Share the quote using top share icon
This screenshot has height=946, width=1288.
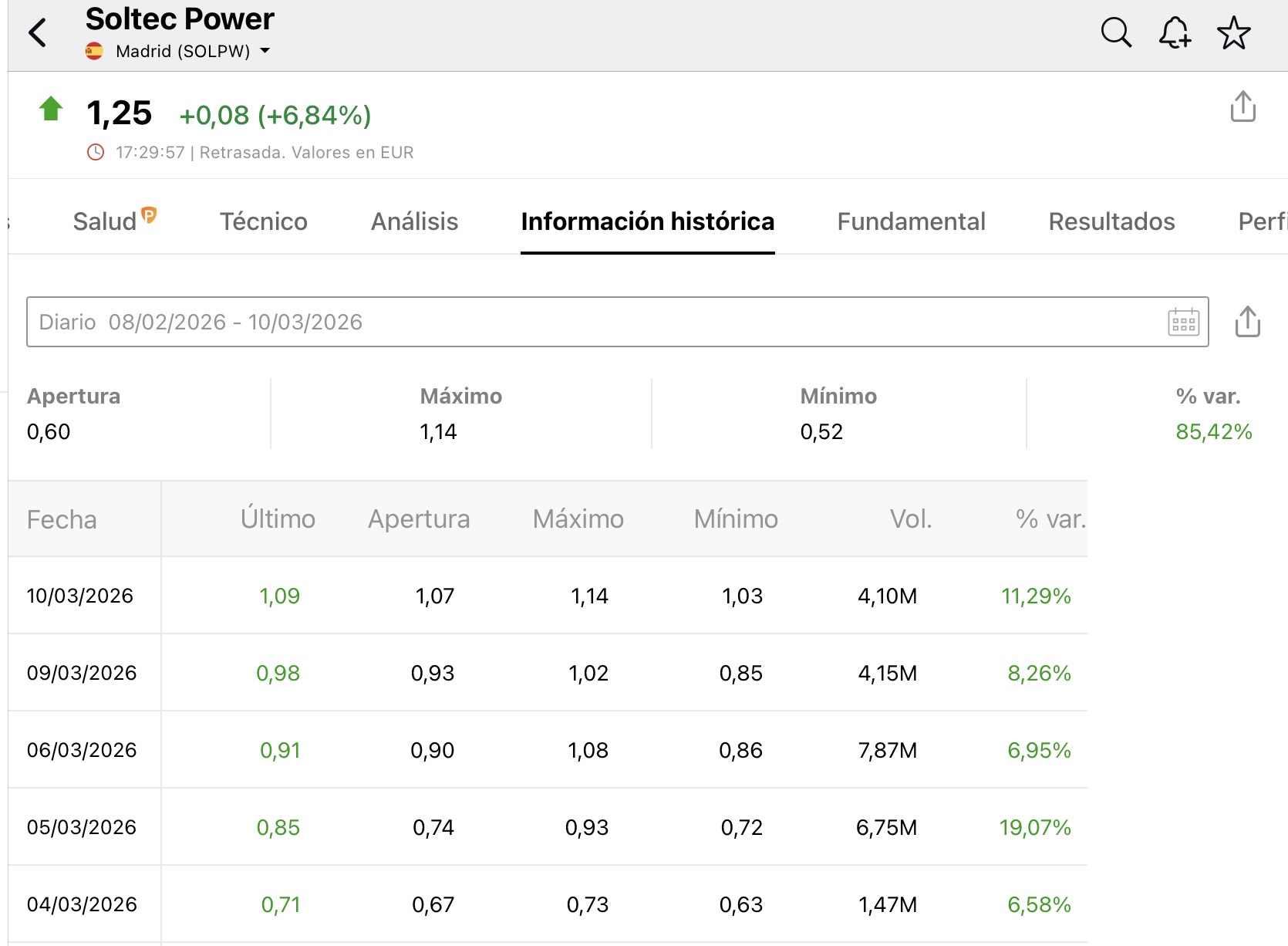point(1242,106)
